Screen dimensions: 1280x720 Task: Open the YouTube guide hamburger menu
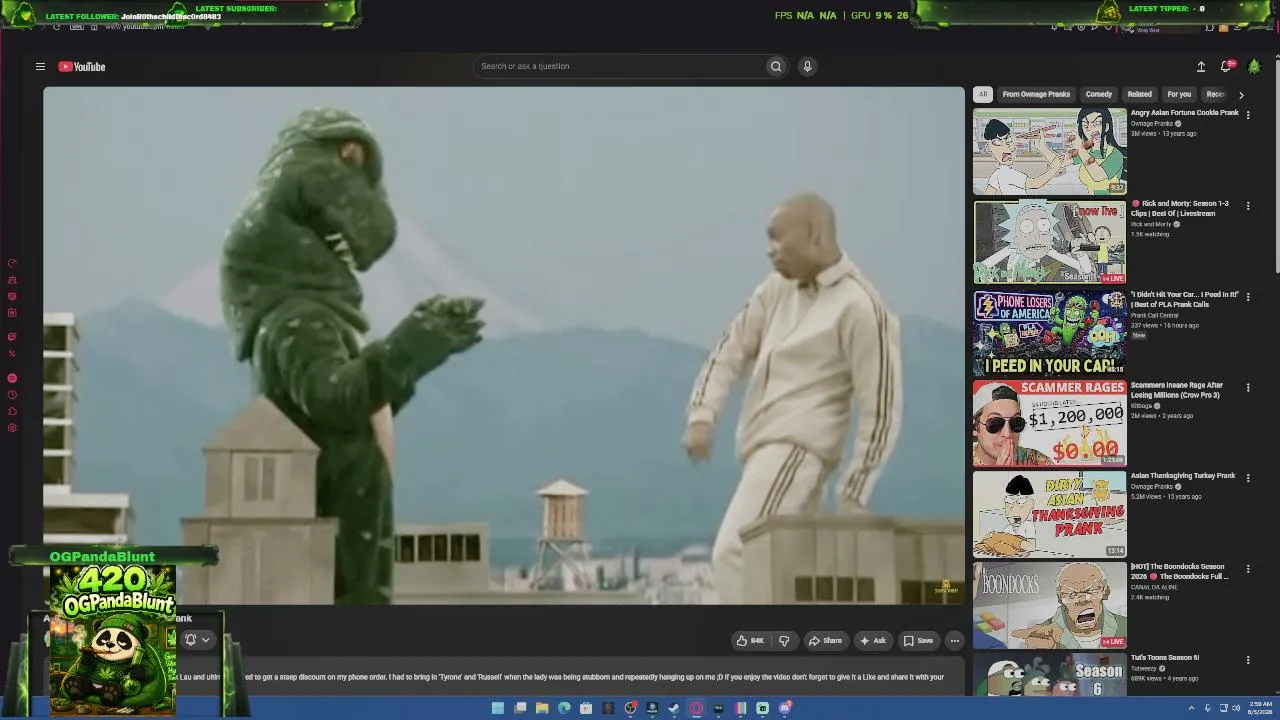[x=40, y=66]
